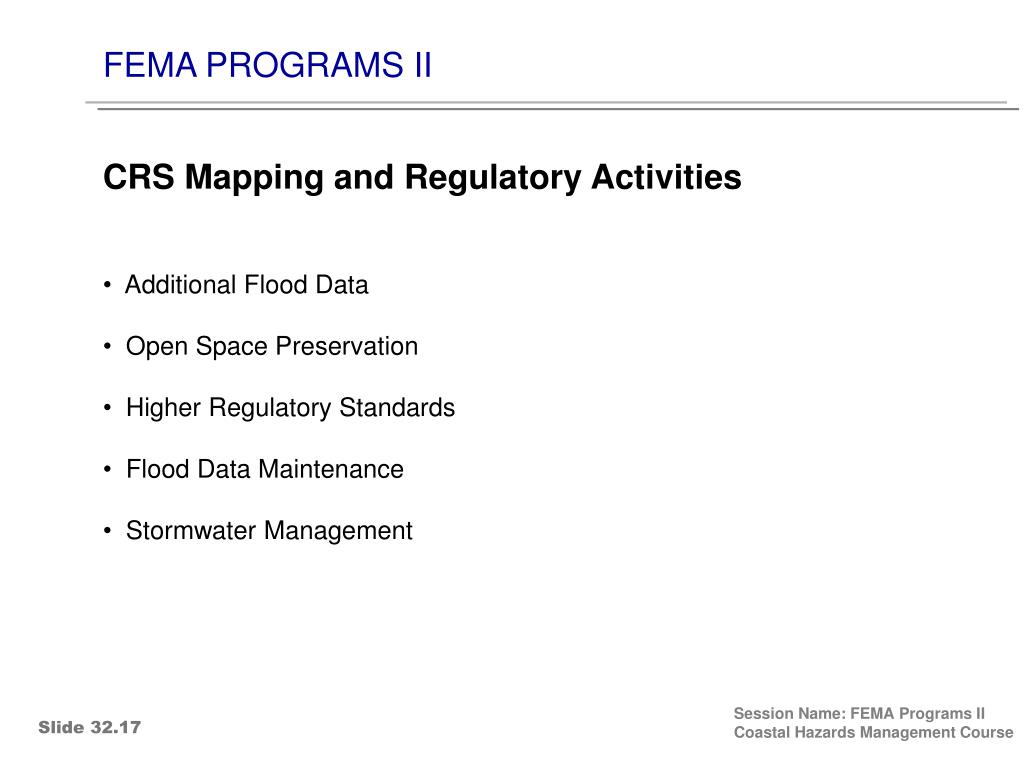Click the Coastal Hazards Management Course footer
Viewport: 1024px width, 768px height.
coord(873,733)
